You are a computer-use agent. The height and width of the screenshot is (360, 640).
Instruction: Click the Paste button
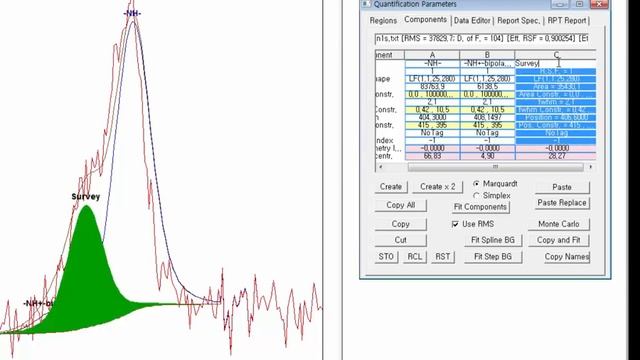click(562, 187)
